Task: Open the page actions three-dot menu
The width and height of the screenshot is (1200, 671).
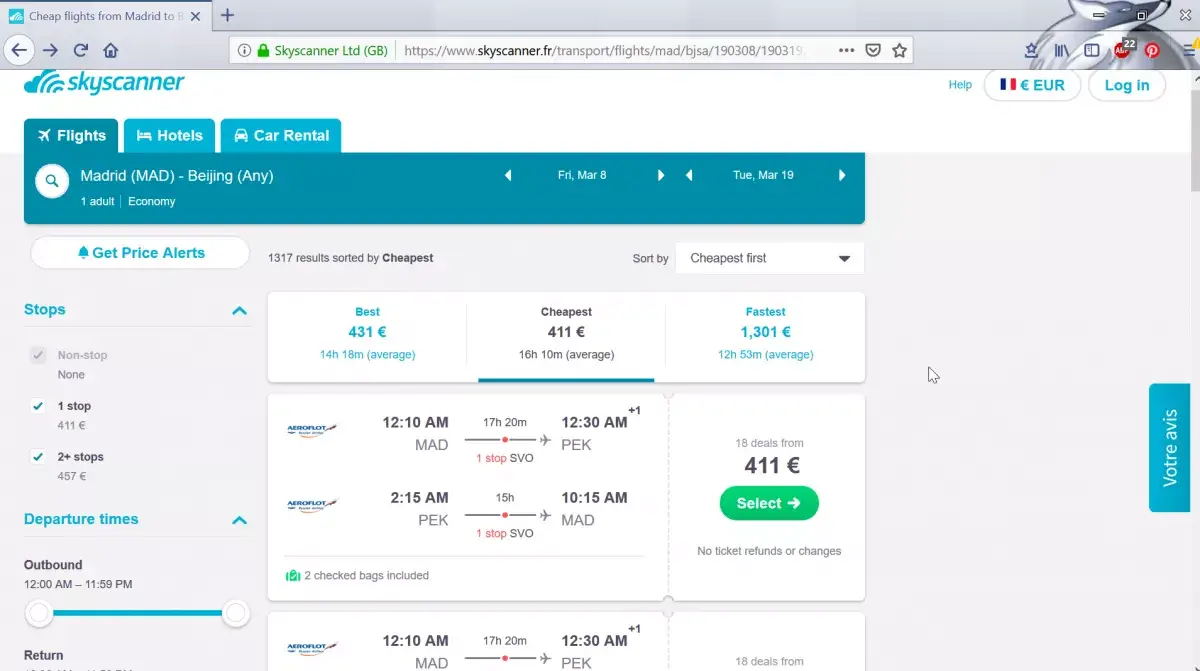Action: (846, 50)
